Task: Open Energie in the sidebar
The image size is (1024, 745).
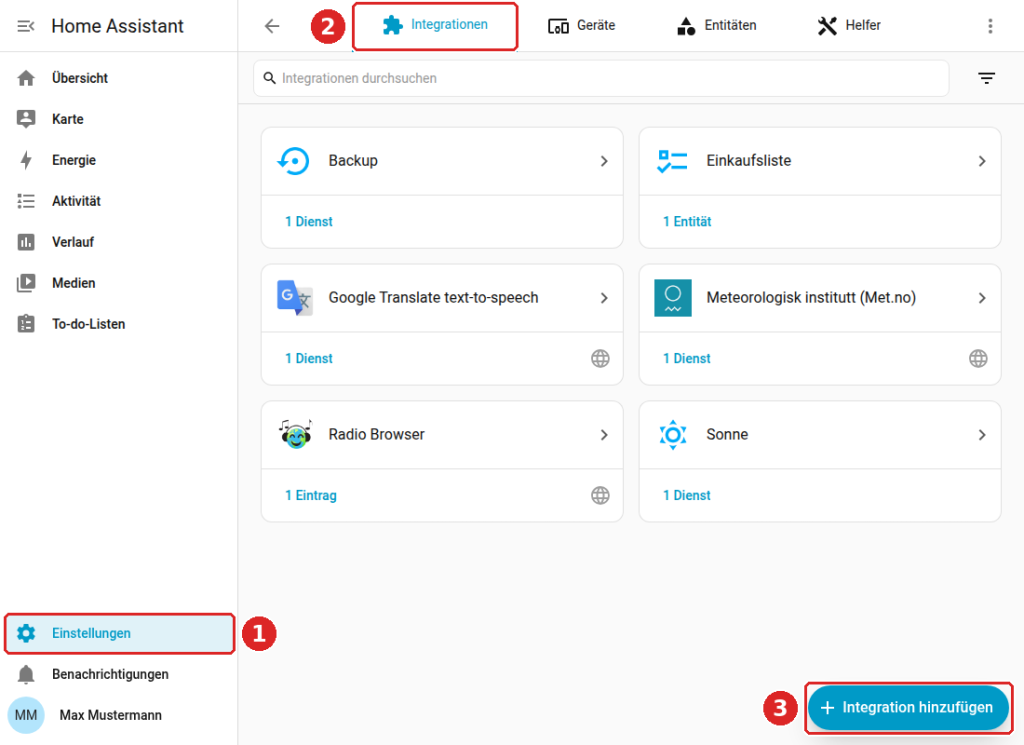Action: pos(119,160)
